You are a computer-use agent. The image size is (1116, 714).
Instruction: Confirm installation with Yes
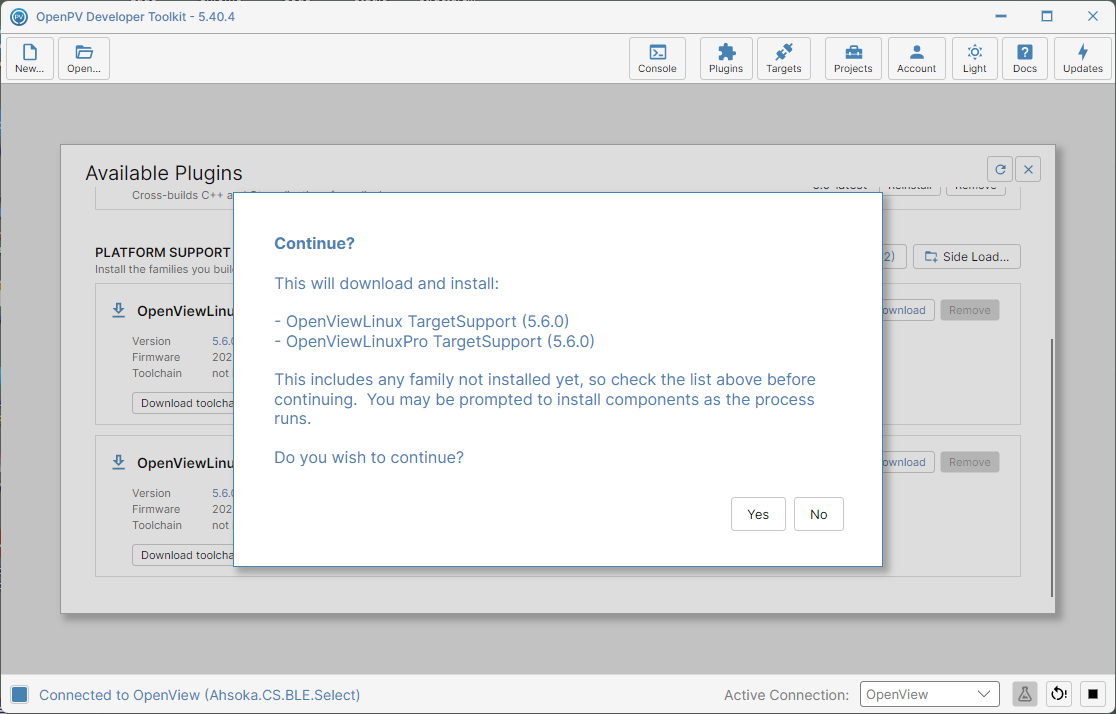tap(758, 514)
